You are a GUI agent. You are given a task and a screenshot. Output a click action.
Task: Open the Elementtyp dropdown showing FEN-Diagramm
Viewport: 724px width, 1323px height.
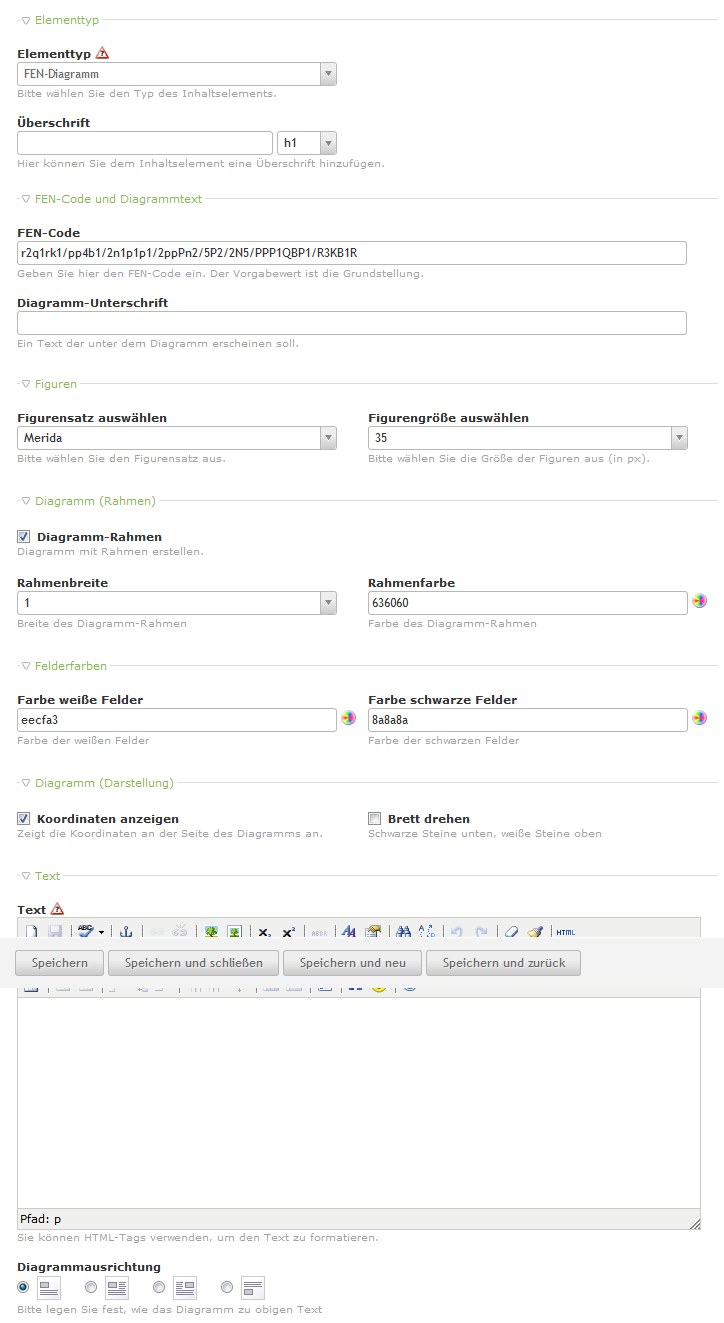177,74
